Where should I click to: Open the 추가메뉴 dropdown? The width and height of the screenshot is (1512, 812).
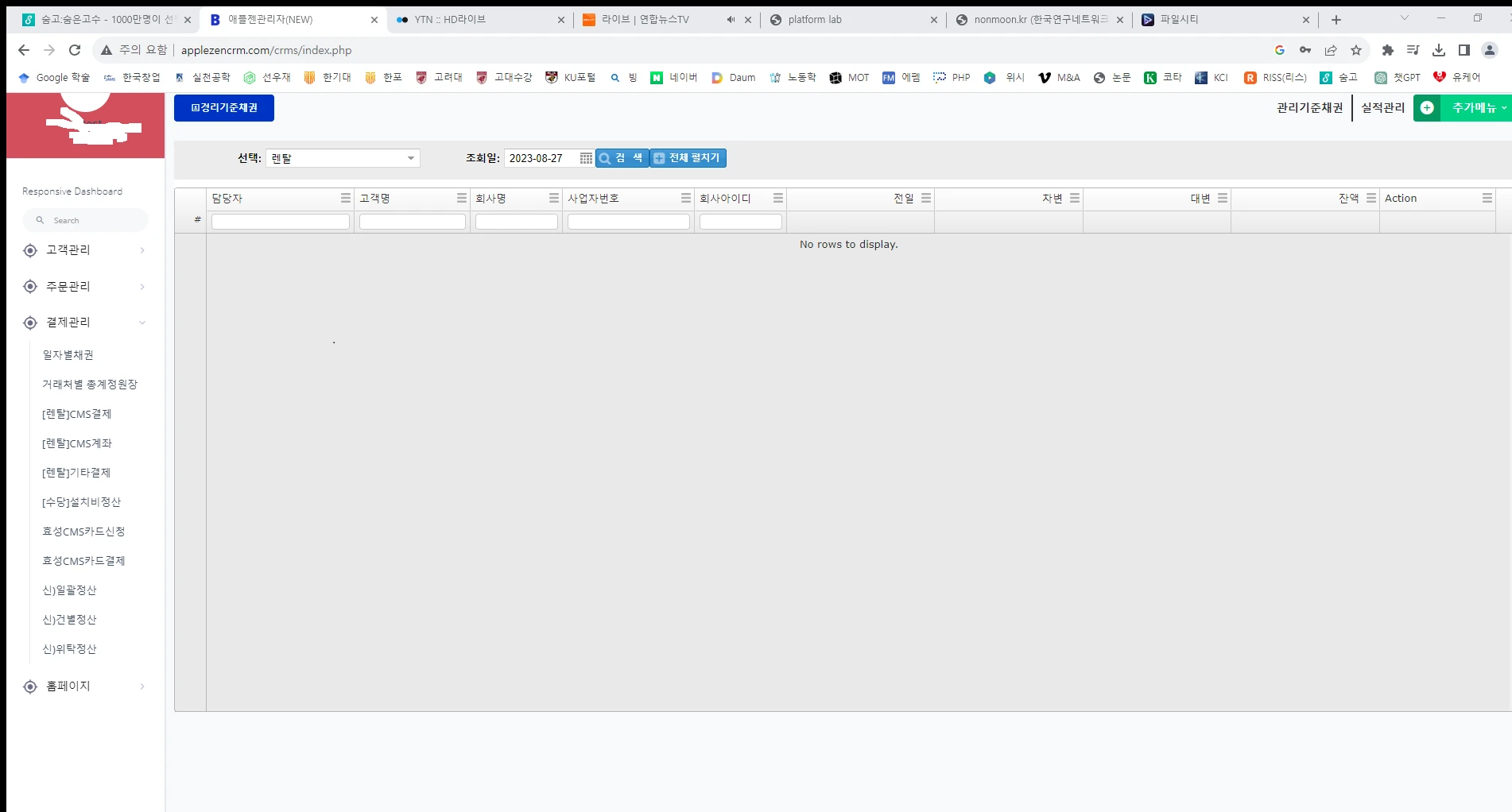pyautogui.click(x=1478, y=108)
